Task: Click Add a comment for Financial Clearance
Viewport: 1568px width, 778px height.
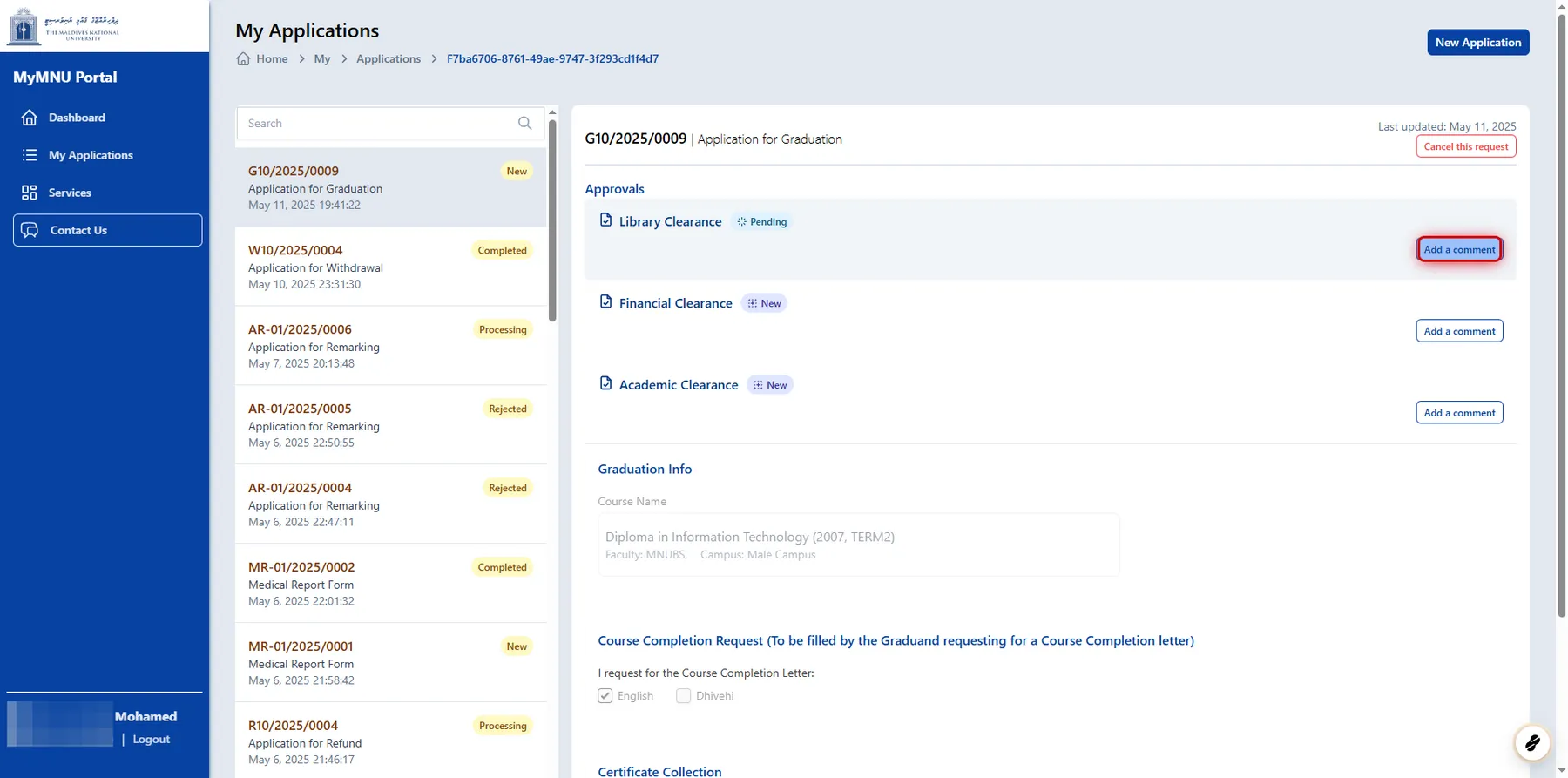Action: [1459, 331]
